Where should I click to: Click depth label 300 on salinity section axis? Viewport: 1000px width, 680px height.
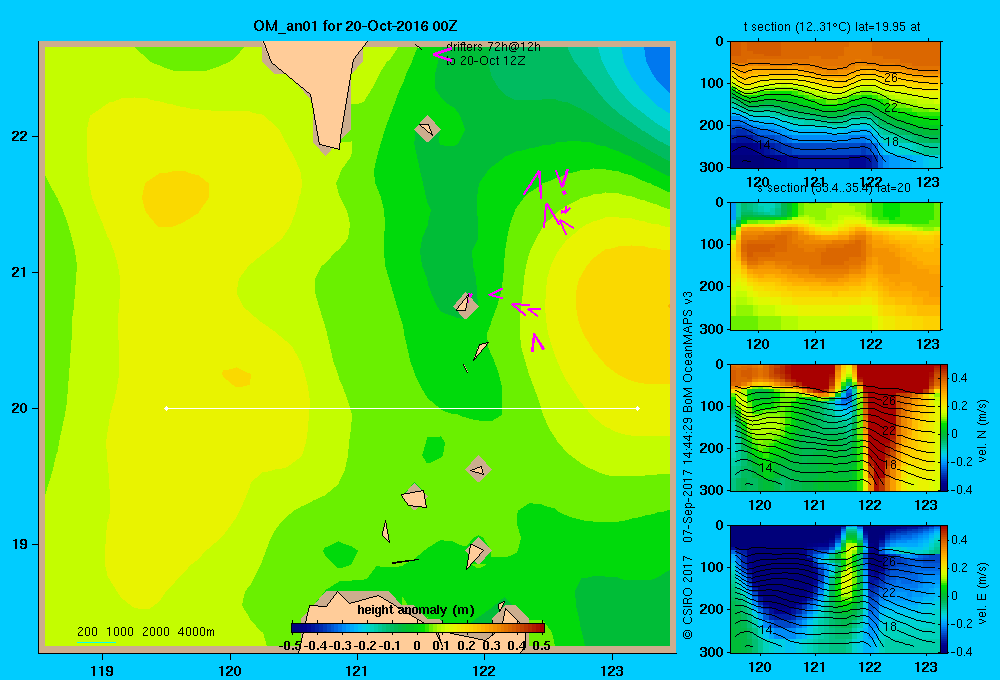coord(711,329)
